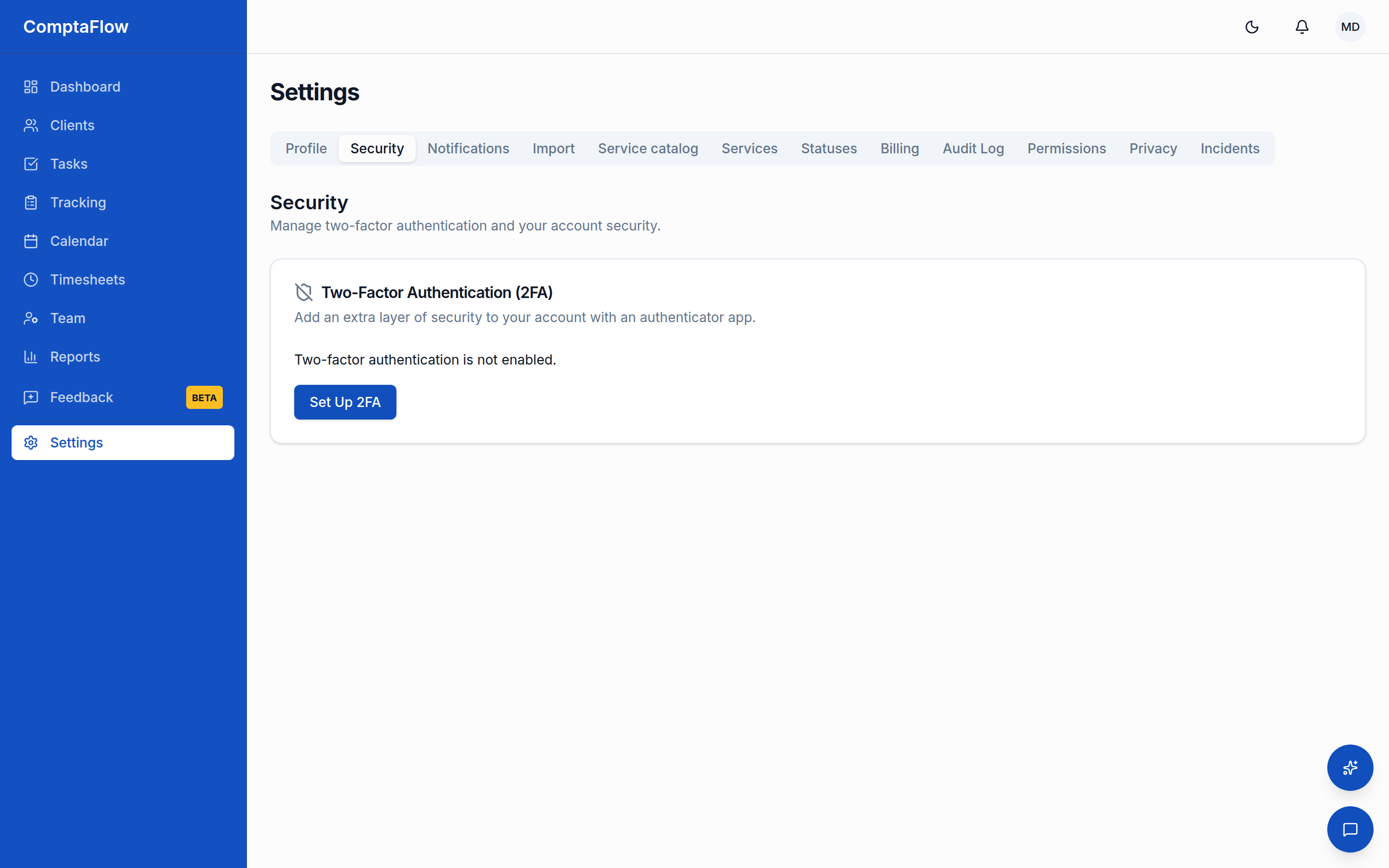View the Billing tab

click(x=899, y=149)
